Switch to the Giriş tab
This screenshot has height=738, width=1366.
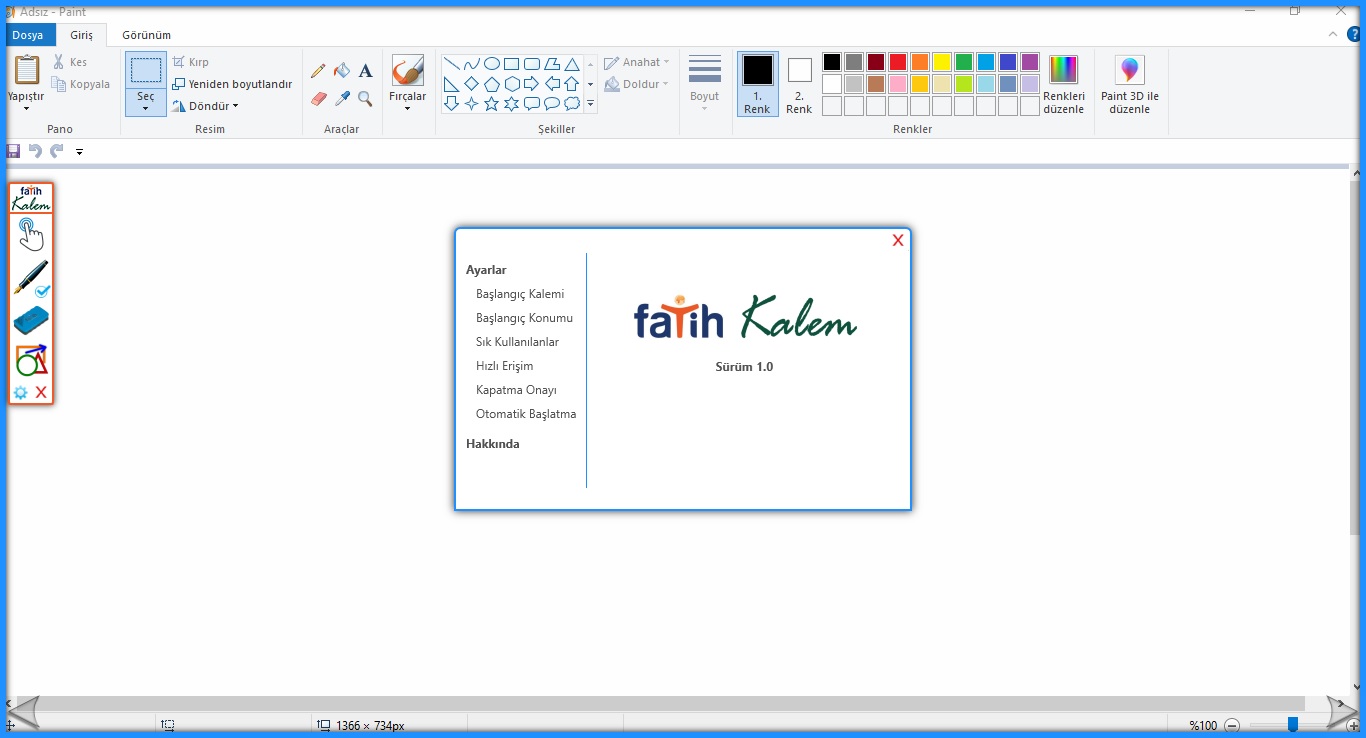(81, 35)
